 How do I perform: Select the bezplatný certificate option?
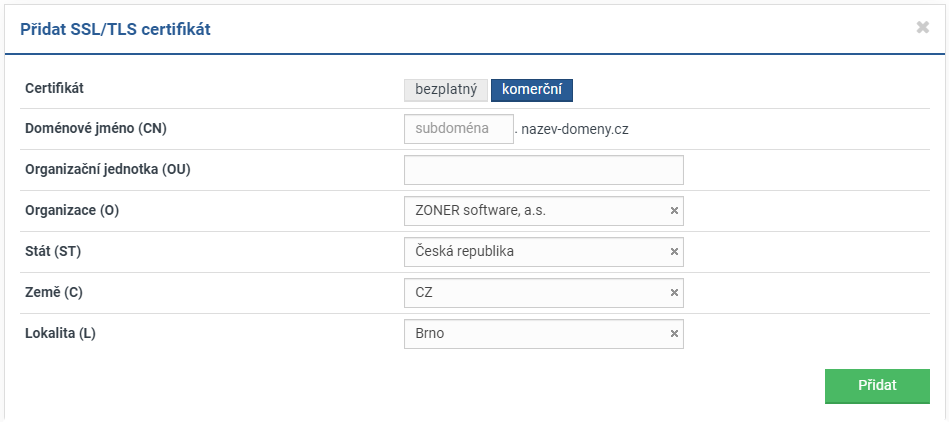pos(445,89)
